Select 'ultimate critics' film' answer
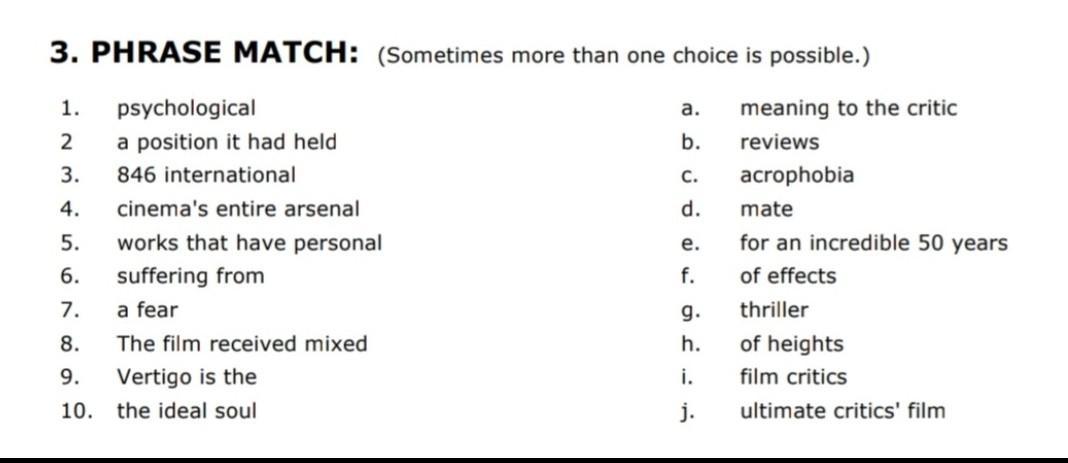The width and height of the screenshot is (1068, 463). (843, 411)
